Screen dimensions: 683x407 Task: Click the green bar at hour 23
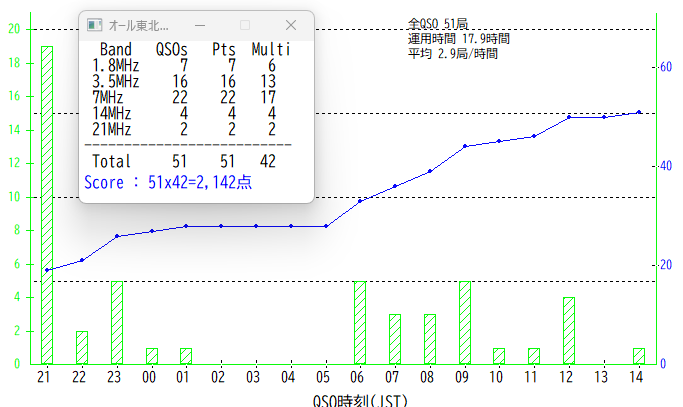pos(117,322)
